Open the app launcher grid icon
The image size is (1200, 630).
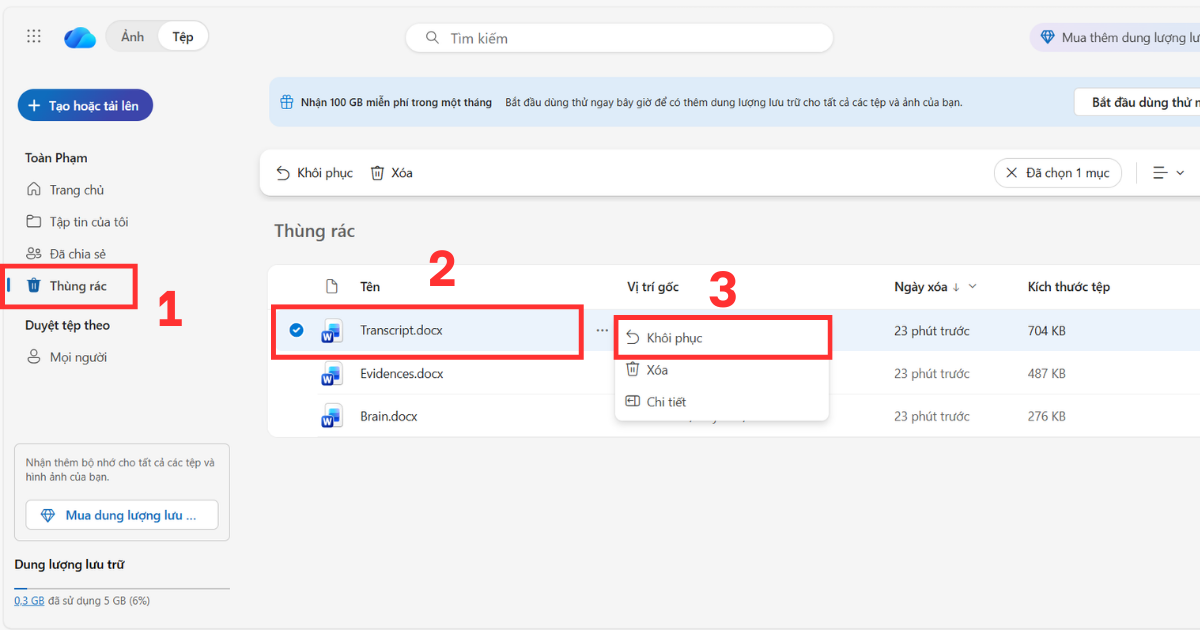pyautogui.click(x=33, y=36)
